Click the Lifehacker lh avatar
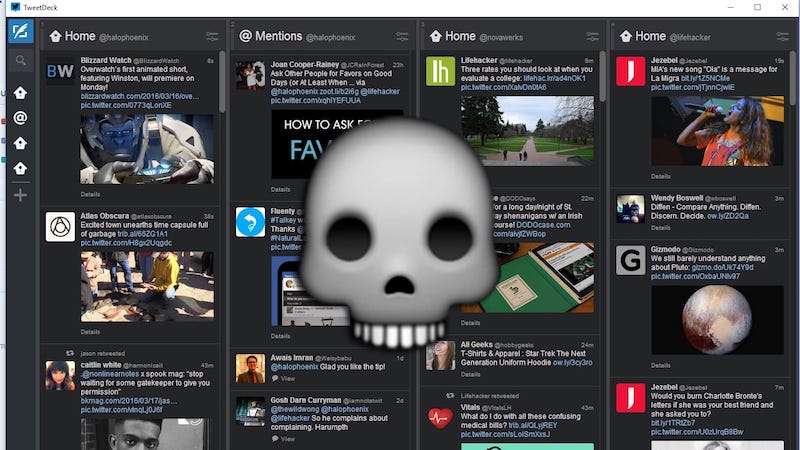800x450 pixels. coord(440,71)
